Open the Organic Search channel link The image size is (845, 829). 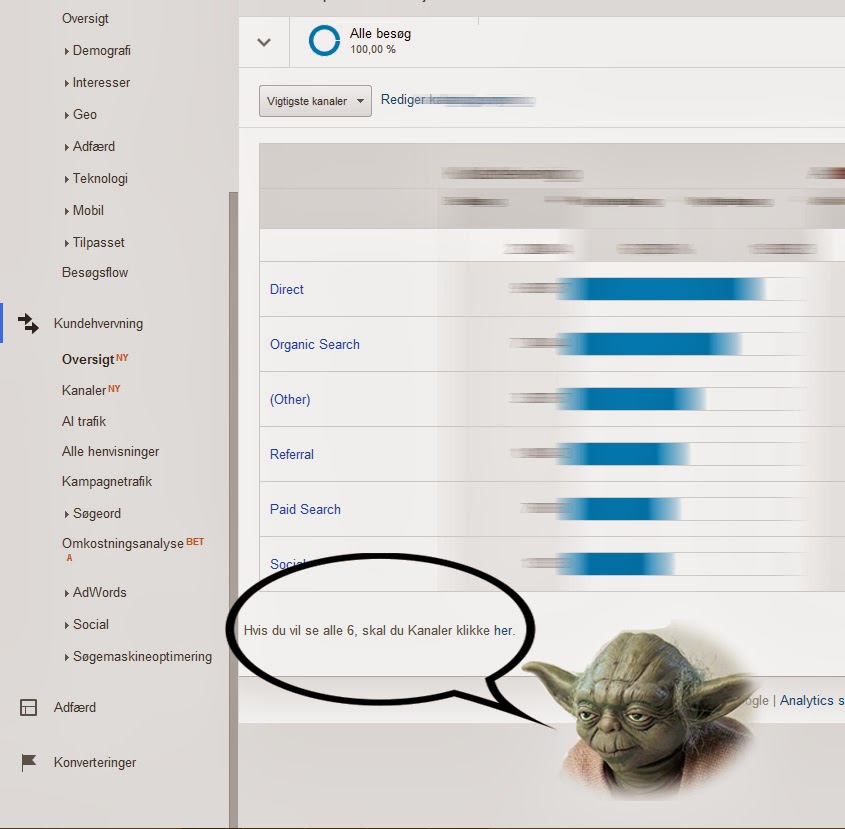click(x=315, y=344)
